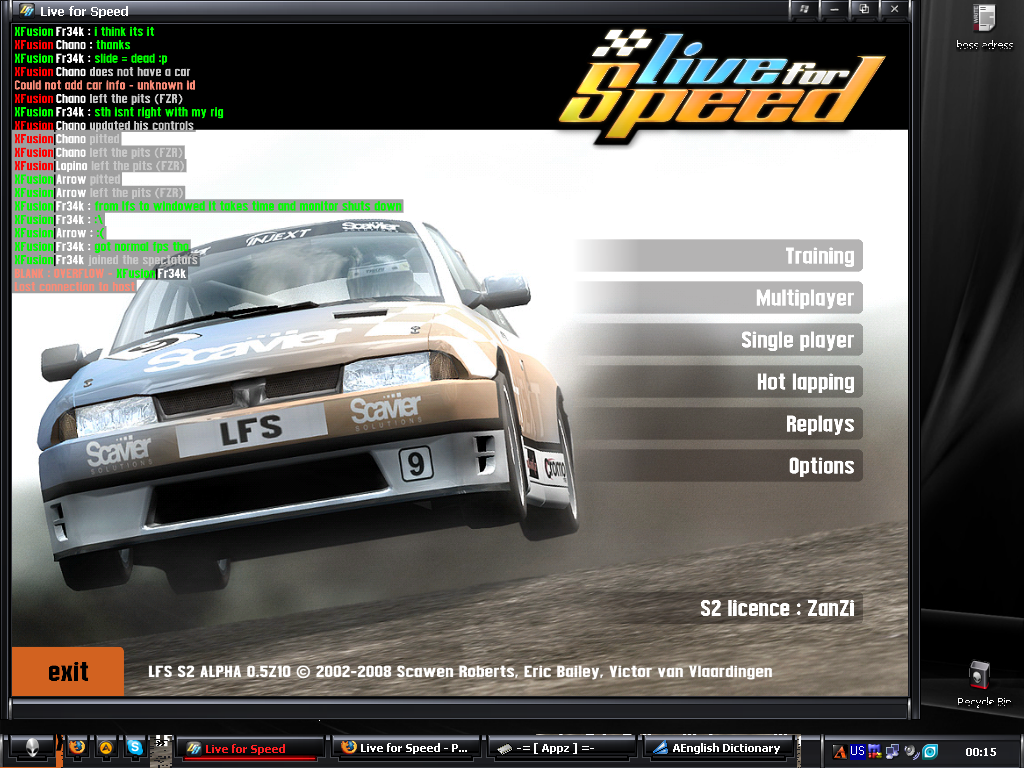This screenshot has height=768, width=1024.
Task: Click chat line 'Fr34k : i think its it'
Action: pyautogui.click(x=84, y=31)
